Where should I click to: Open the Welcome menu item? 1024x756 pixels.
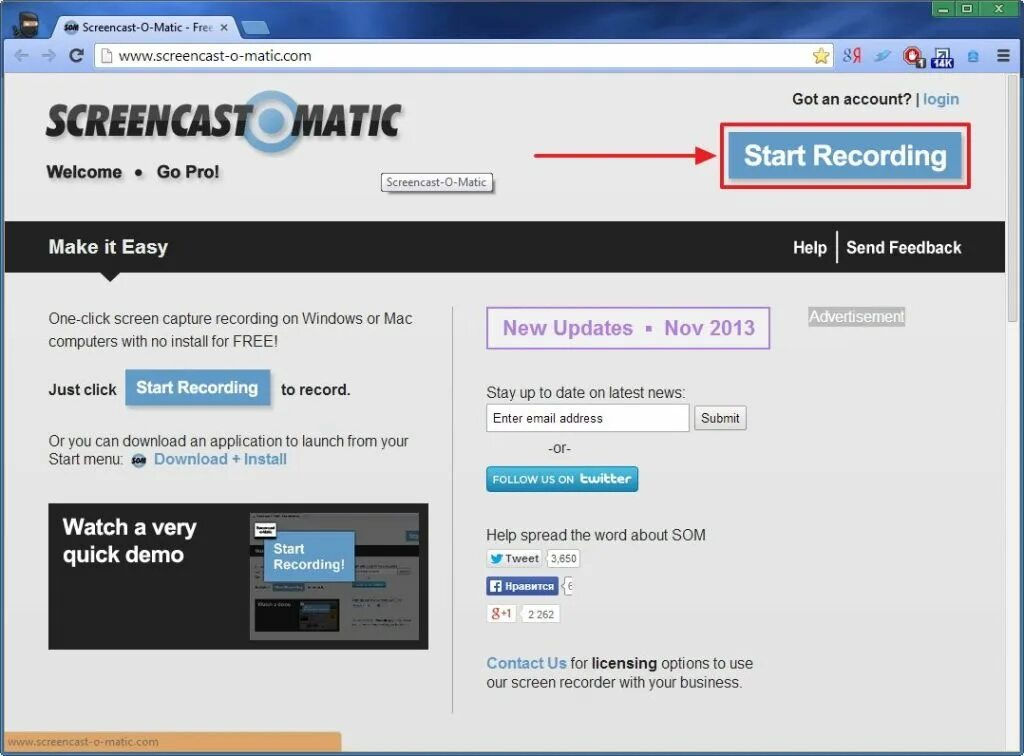84,172
